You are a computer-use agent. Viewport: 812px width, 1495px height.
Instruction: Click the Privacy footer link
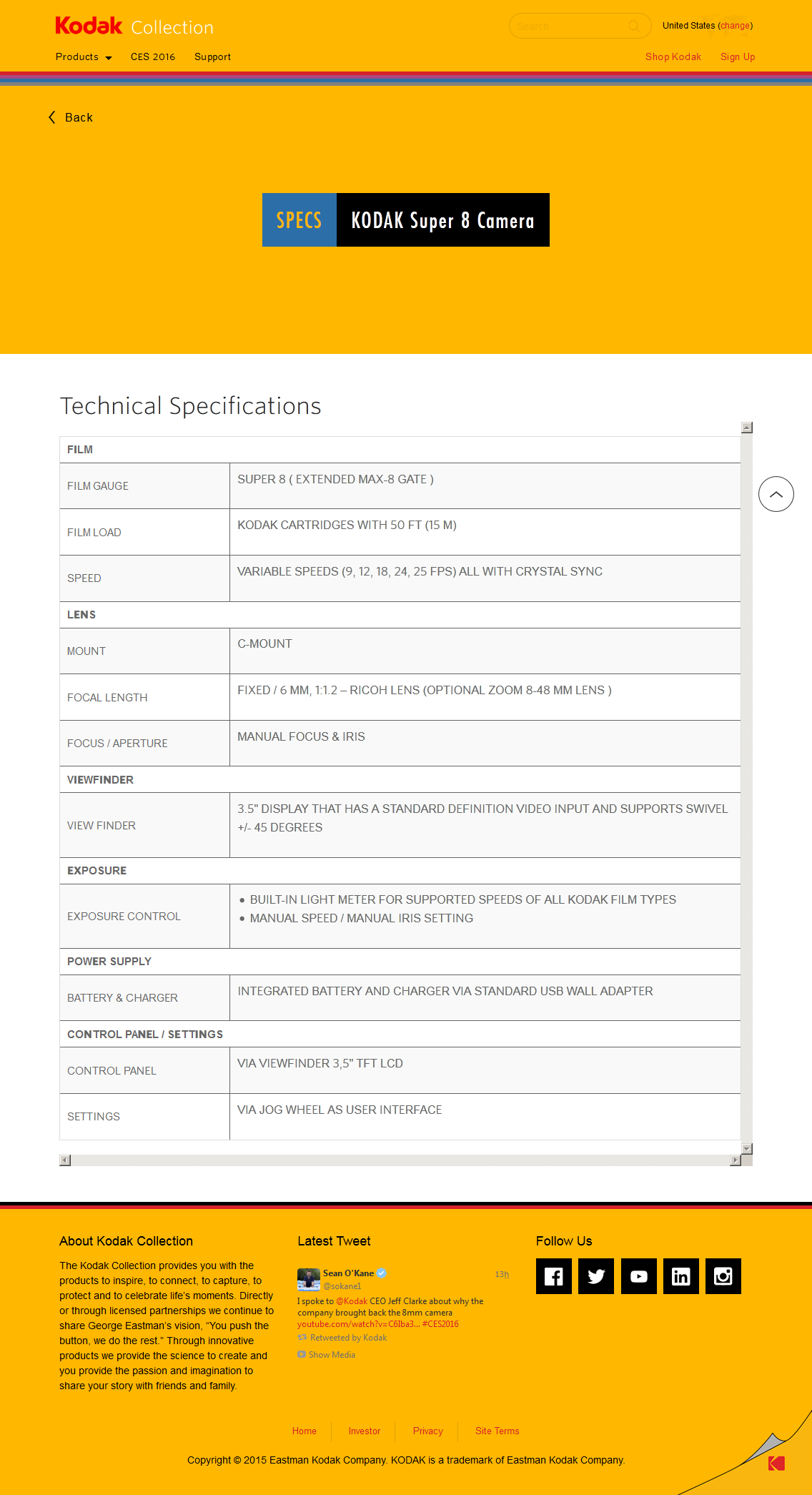coord(428,1431)
